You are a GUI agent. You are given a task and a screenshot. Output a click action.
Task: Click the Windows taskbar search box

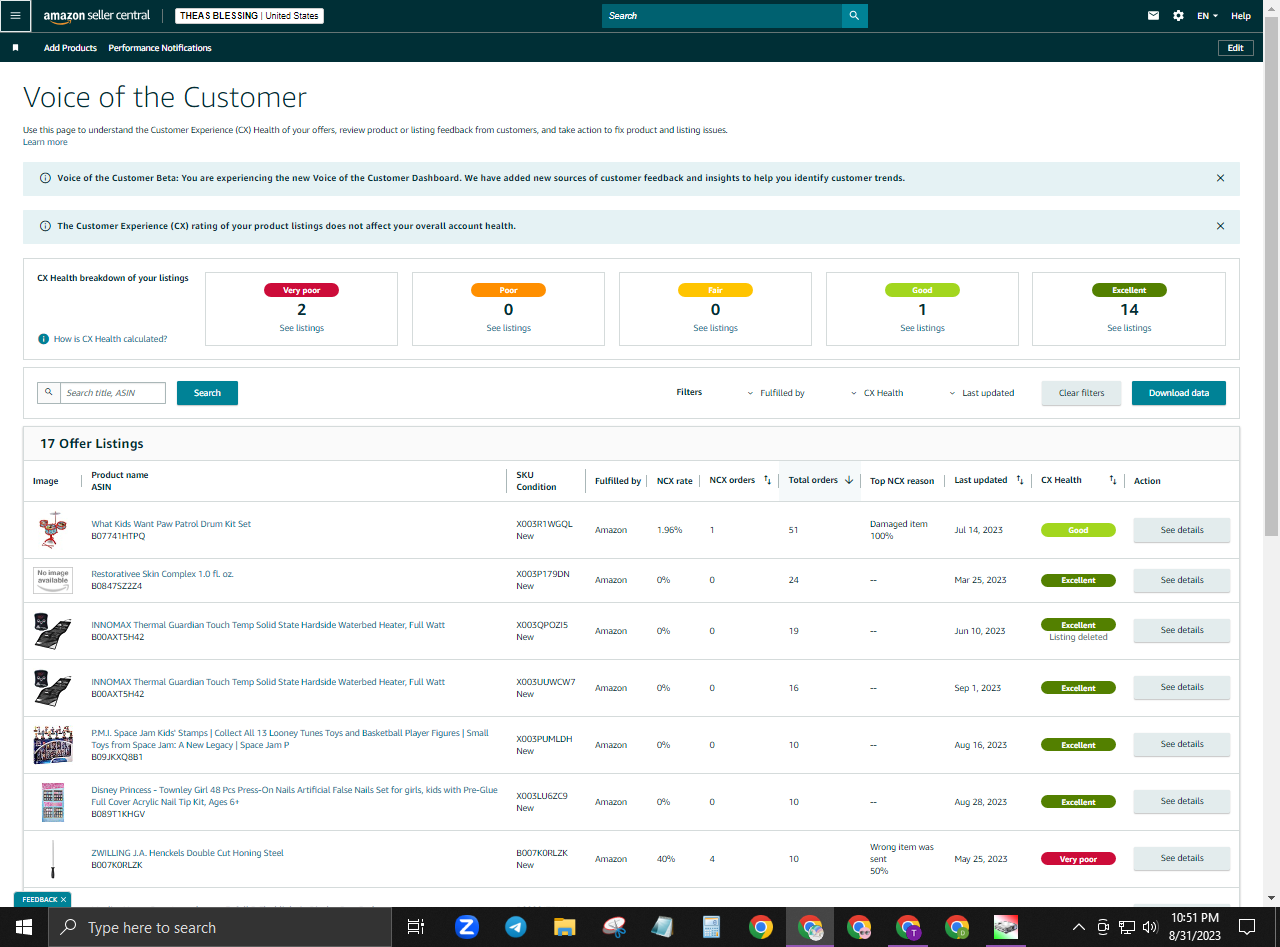(x=219, y=927)
